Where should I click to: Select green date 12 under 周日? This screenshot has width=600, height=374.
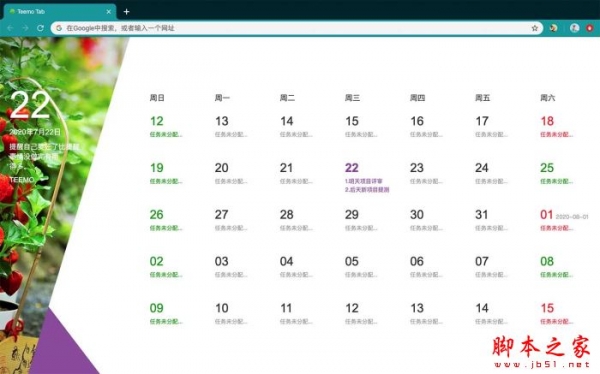157,121
